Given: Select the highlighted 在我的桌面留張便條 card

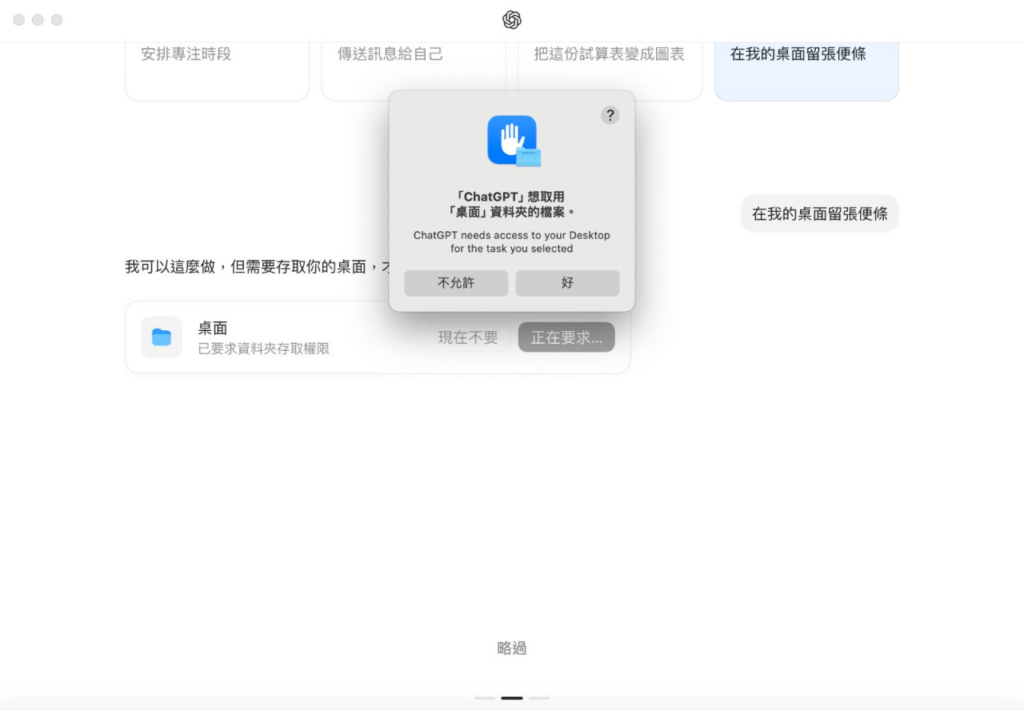Looking at the screenshot, I should [x=807, y=71].
